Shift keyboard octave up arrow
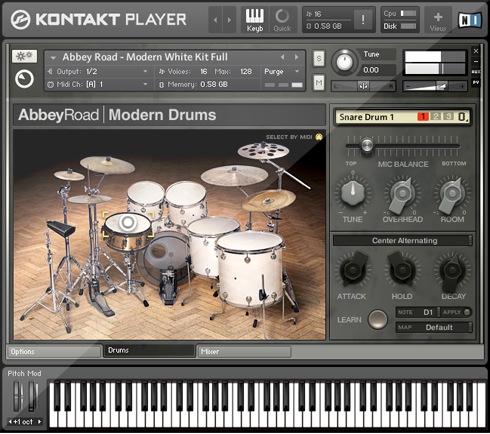The height and width of the screenshot is (434, 490). tap(40, 422)
